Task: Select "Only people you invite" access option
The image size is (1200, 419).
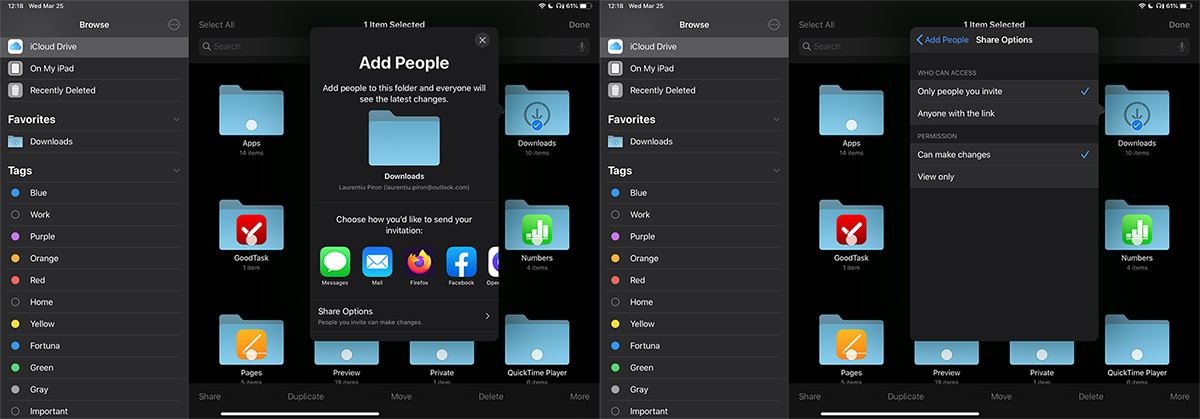Action: pyautogui.click(x=1004, y=92)
